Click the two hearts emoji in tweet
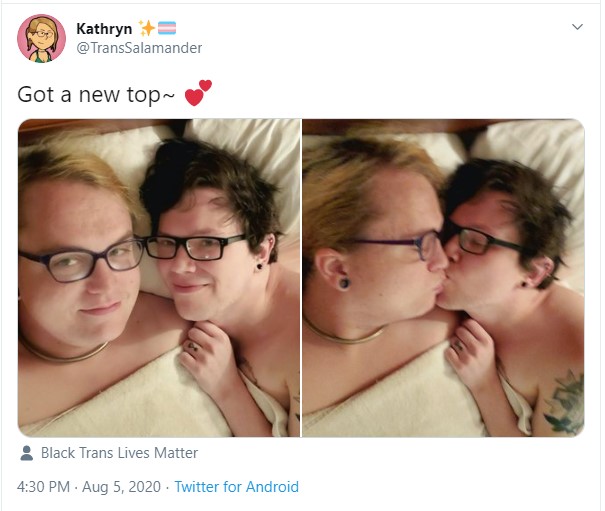The width and height of the screenshot is (605, 511). [198, 93]
